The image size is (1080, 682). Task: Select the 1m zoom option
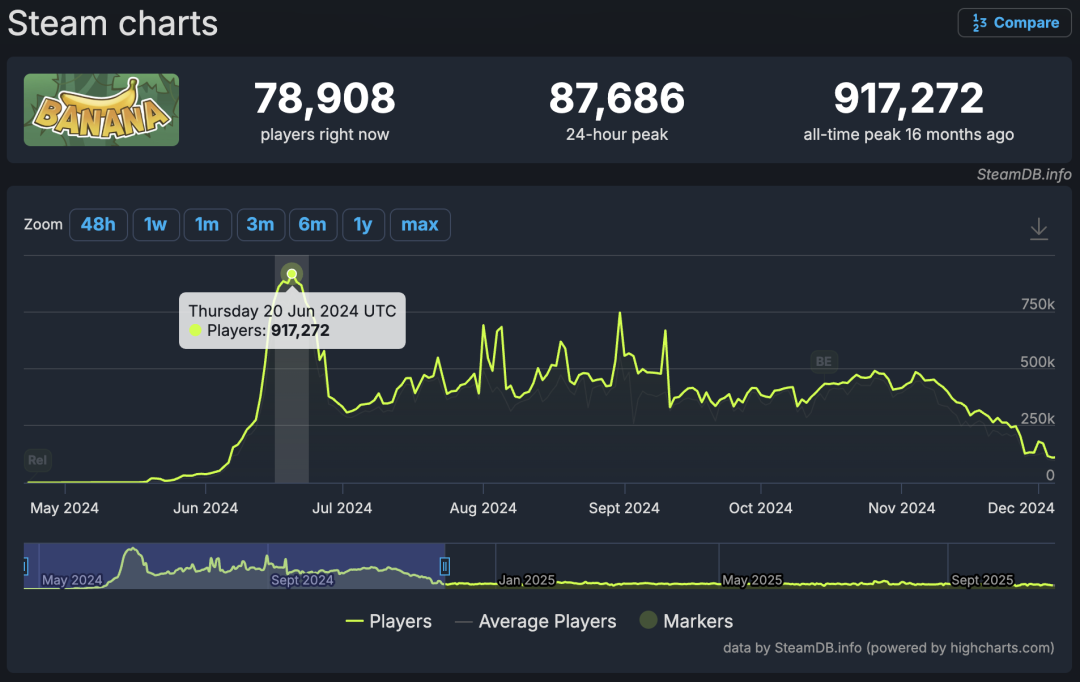207,225
